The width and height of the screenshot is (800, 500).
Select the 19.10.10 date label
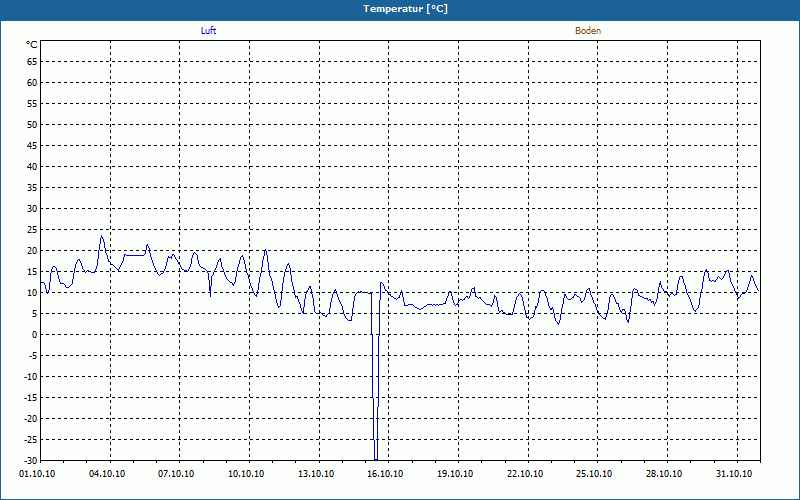click(x=455, y=474)
